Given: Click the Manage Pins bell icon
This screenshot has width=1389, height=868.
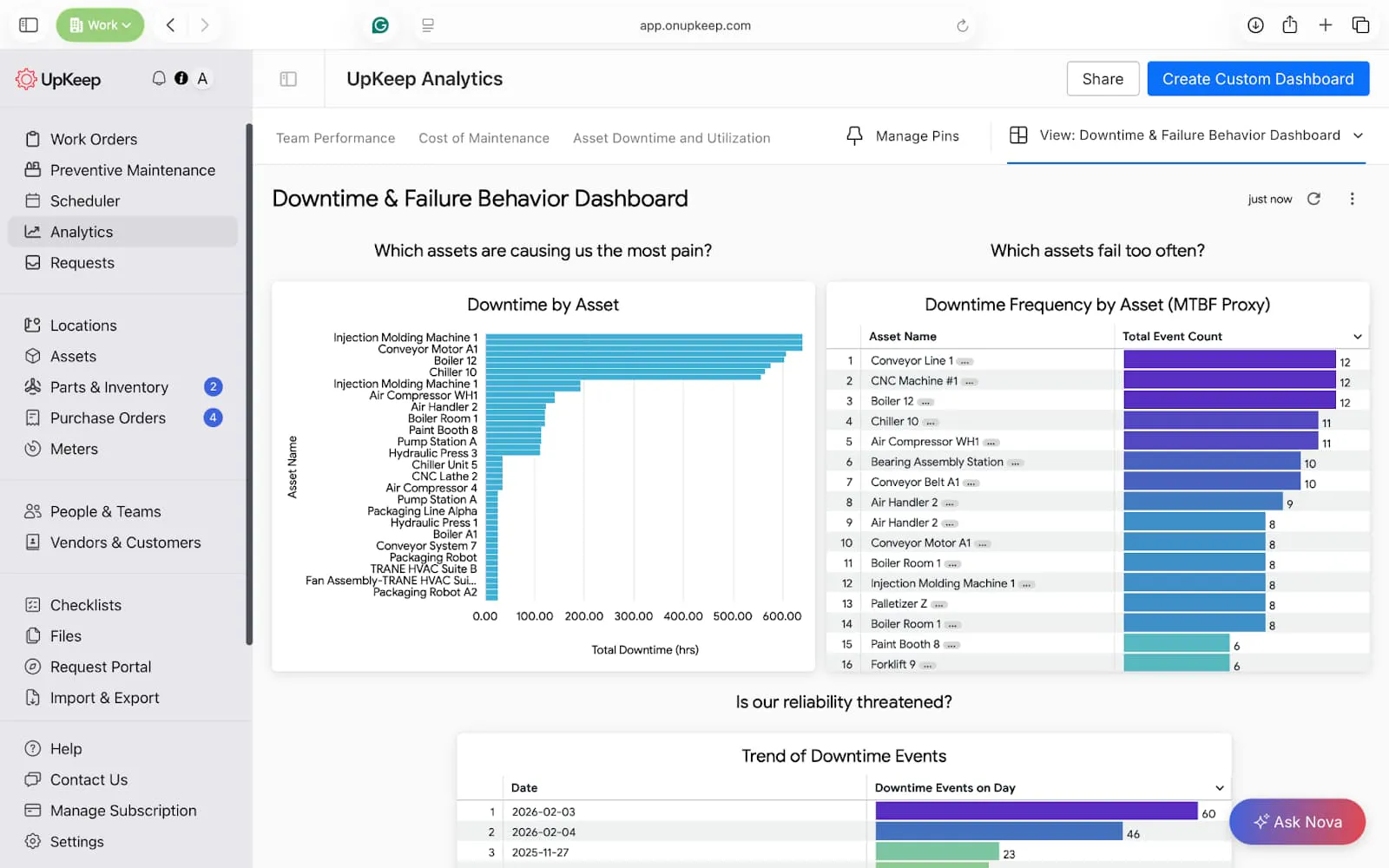Looking at the screenshot, I should point(854,135).
